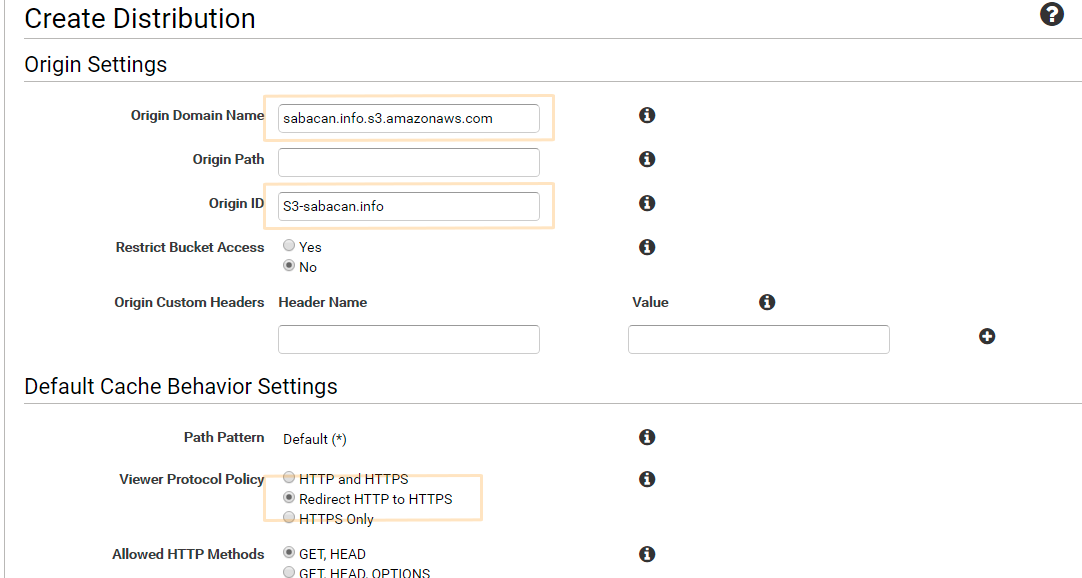
Task: Focus the empty Origin Path field
Action: [x=409, y=162]
